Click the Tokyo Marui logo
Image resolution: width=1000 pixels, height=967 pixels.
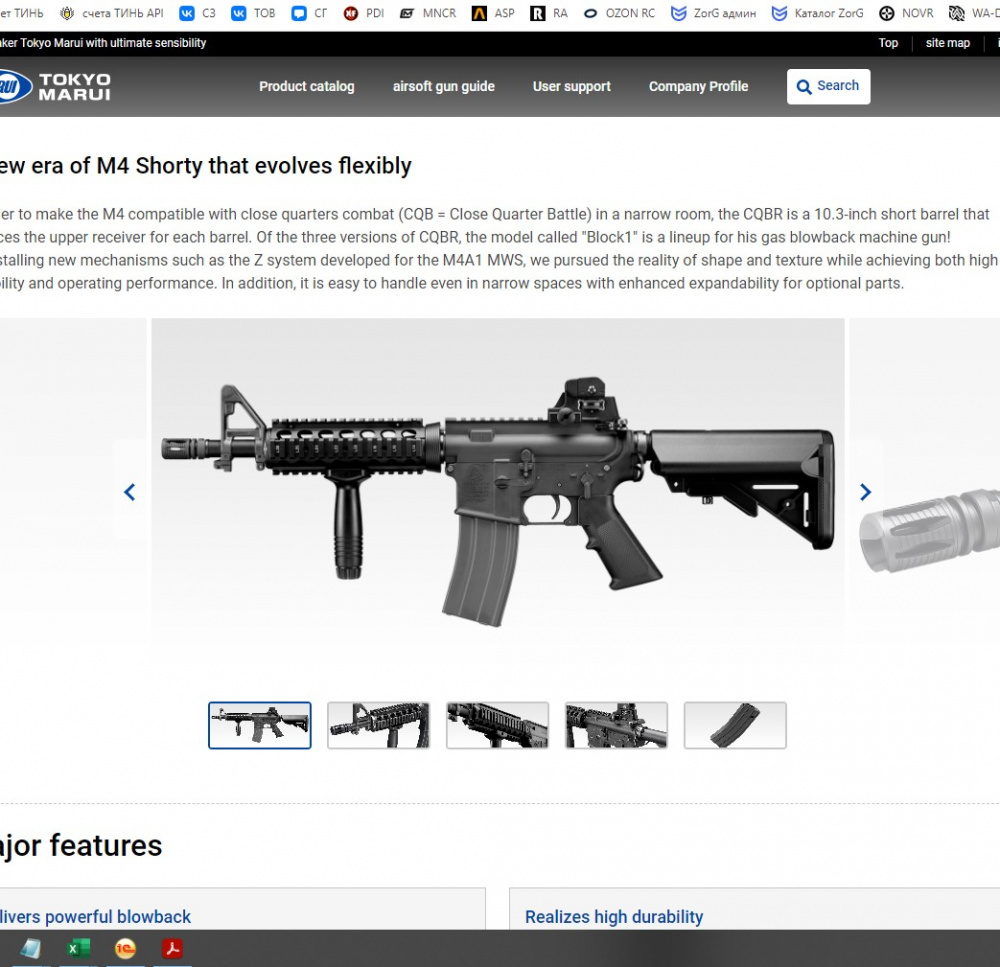(58, 86)
